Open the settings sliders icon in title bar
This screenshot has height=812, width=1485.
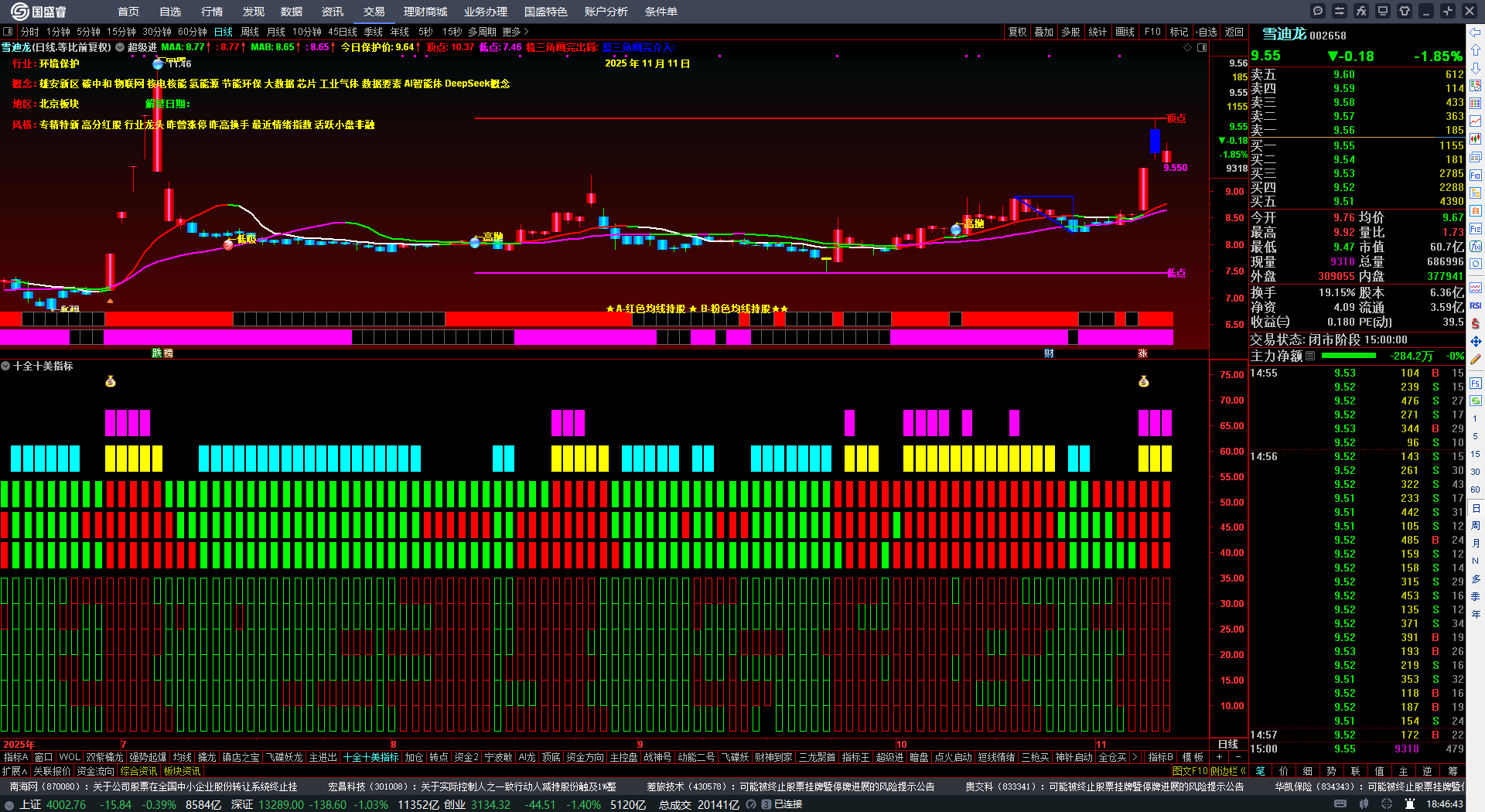coord(1340,11)
